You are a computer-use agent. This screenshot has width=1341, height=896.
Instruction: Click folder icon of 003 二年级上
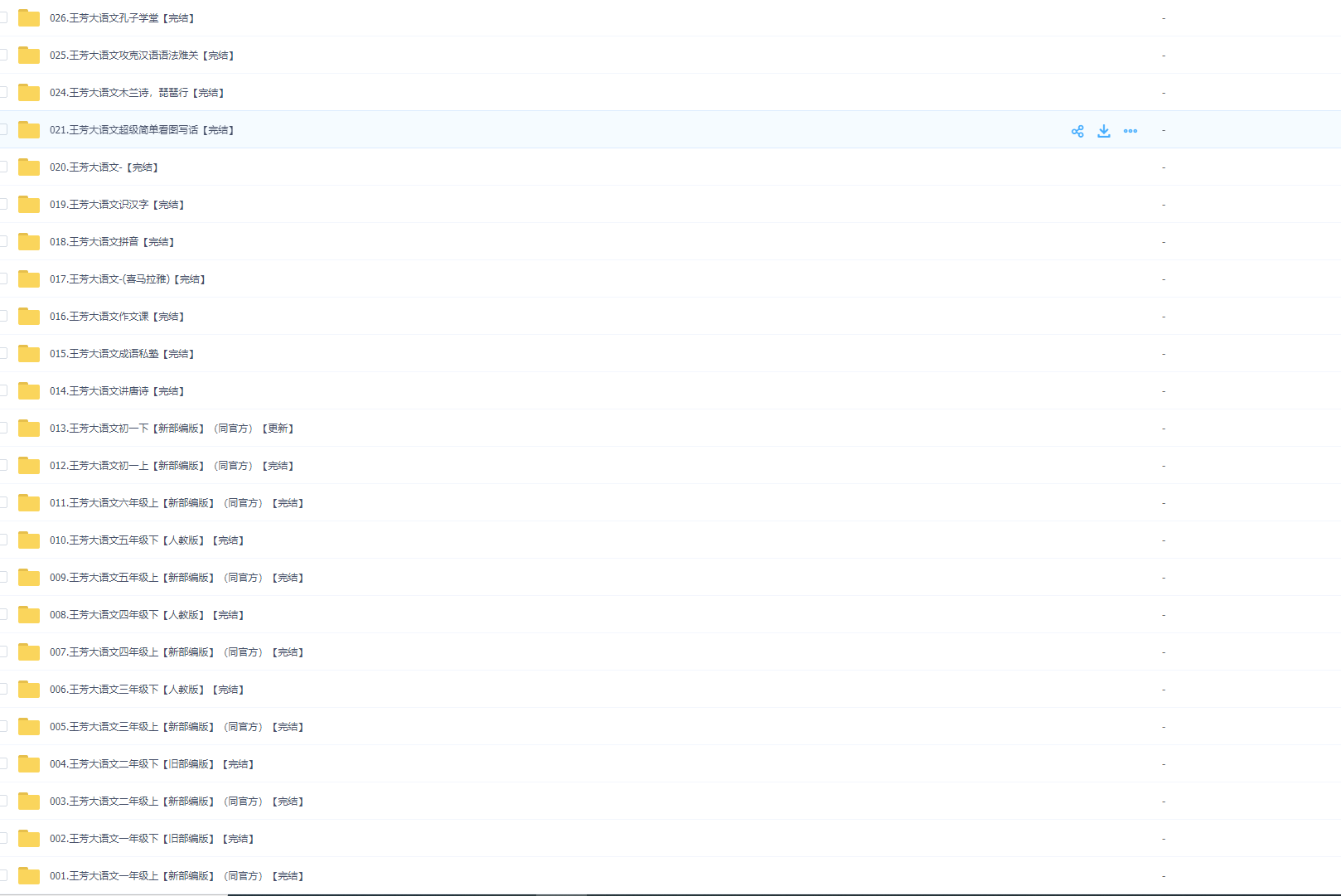[x=29, y=801]
